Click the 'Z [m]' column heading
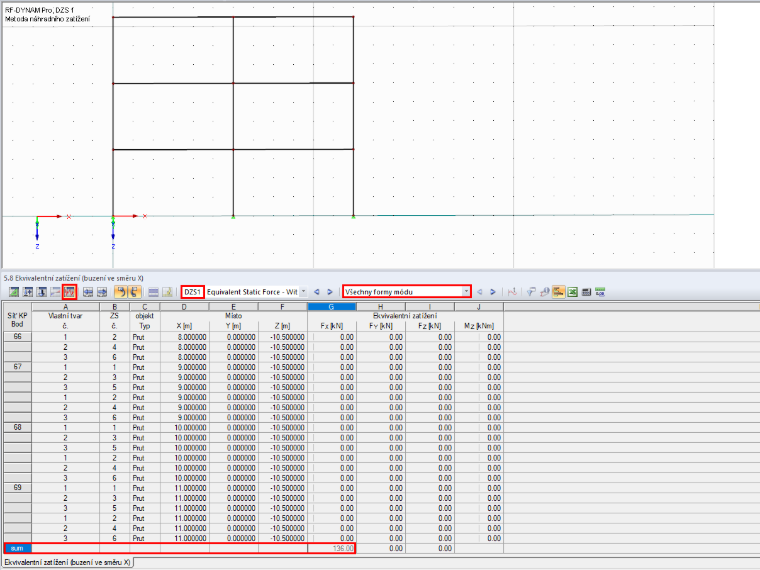This screenshot has height=570, width=760. [x=282, y=326]
